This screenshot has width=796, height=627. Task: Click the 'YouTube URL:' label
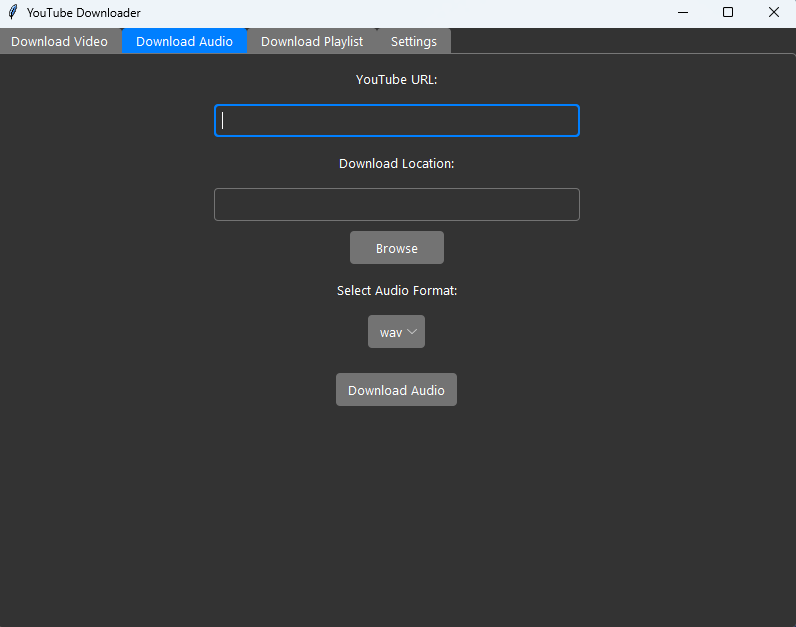pyautogui.click(x=396, y=80)
